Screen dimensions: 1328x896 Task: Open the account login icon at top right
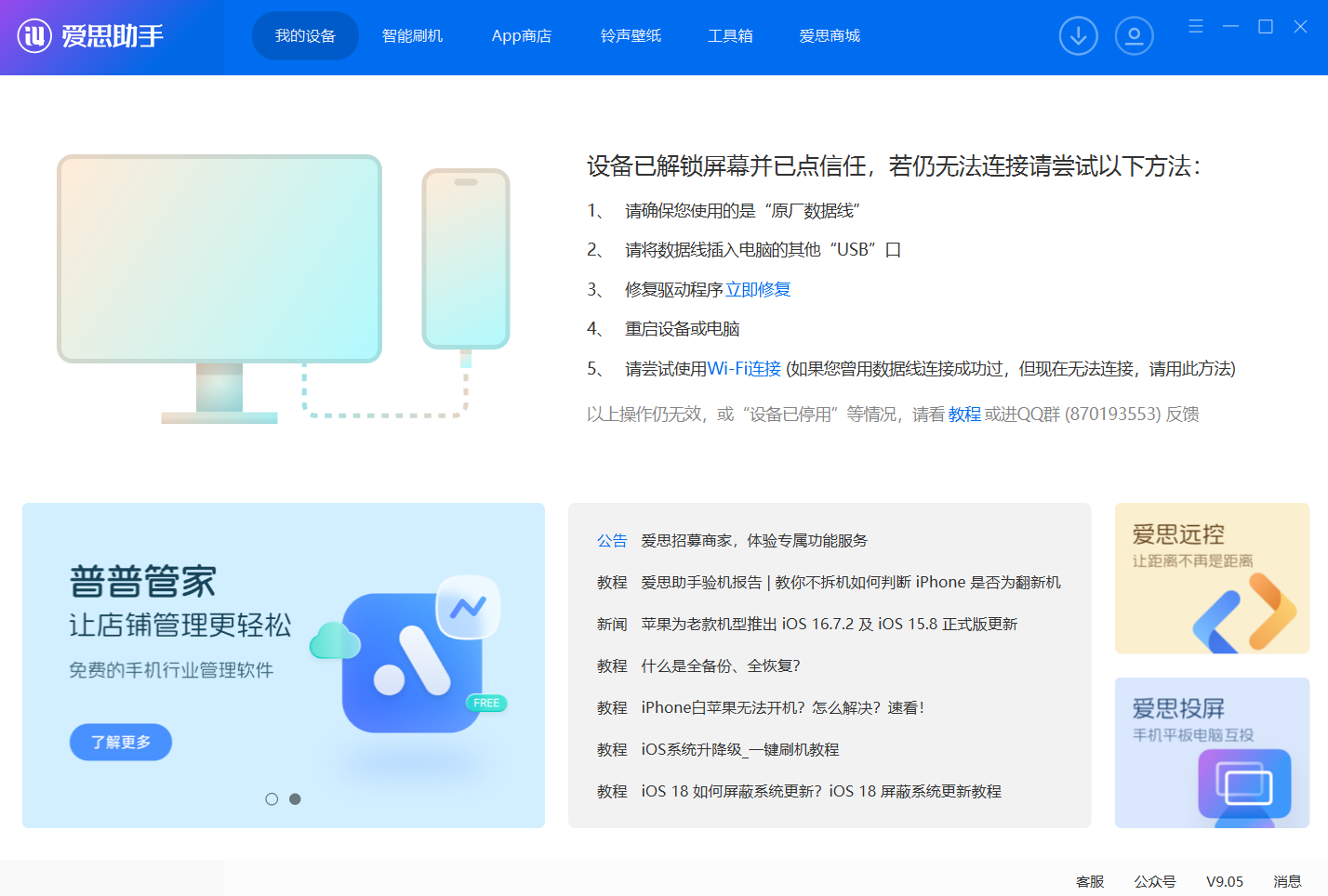1134,35
